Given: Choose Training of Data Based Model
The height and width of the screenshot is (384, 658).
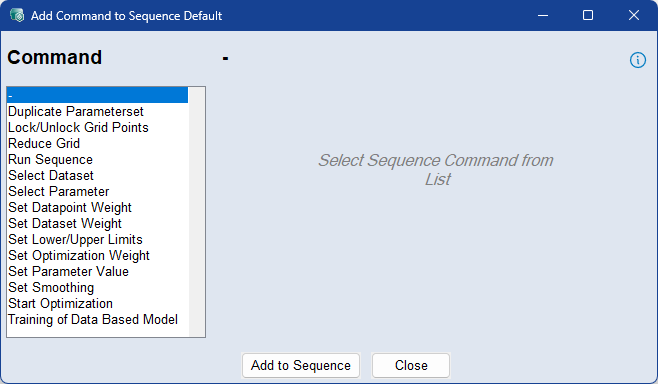Looking at the screenshot, I should [97, 319].
